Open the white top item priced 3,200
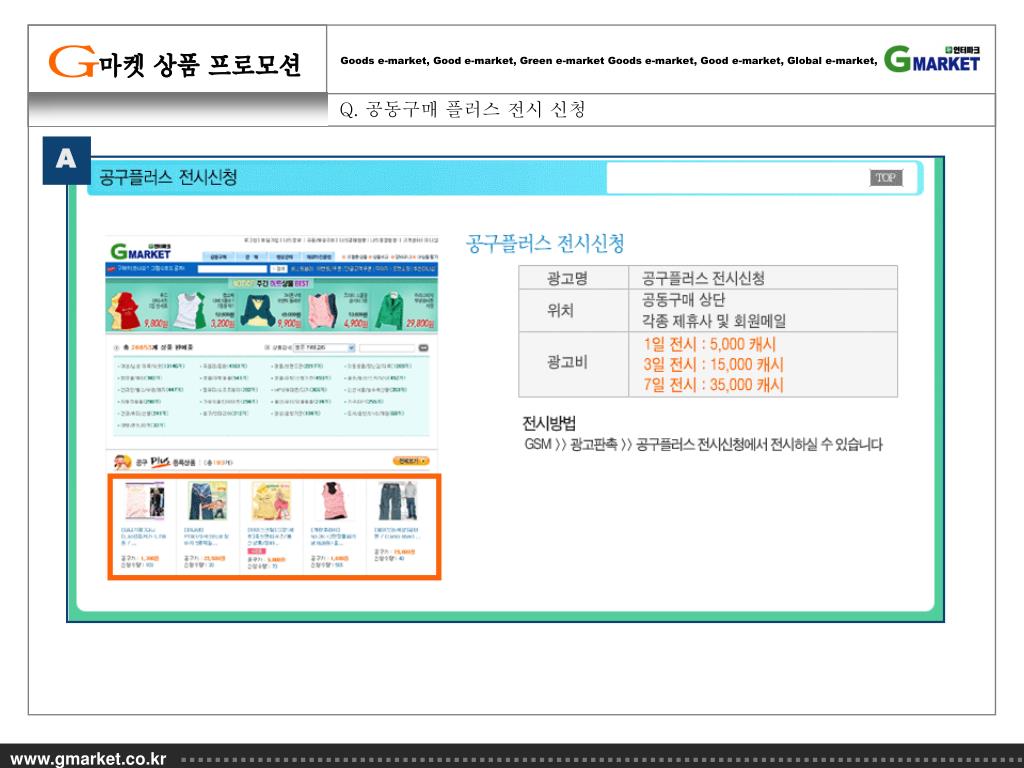 point(203,310)
